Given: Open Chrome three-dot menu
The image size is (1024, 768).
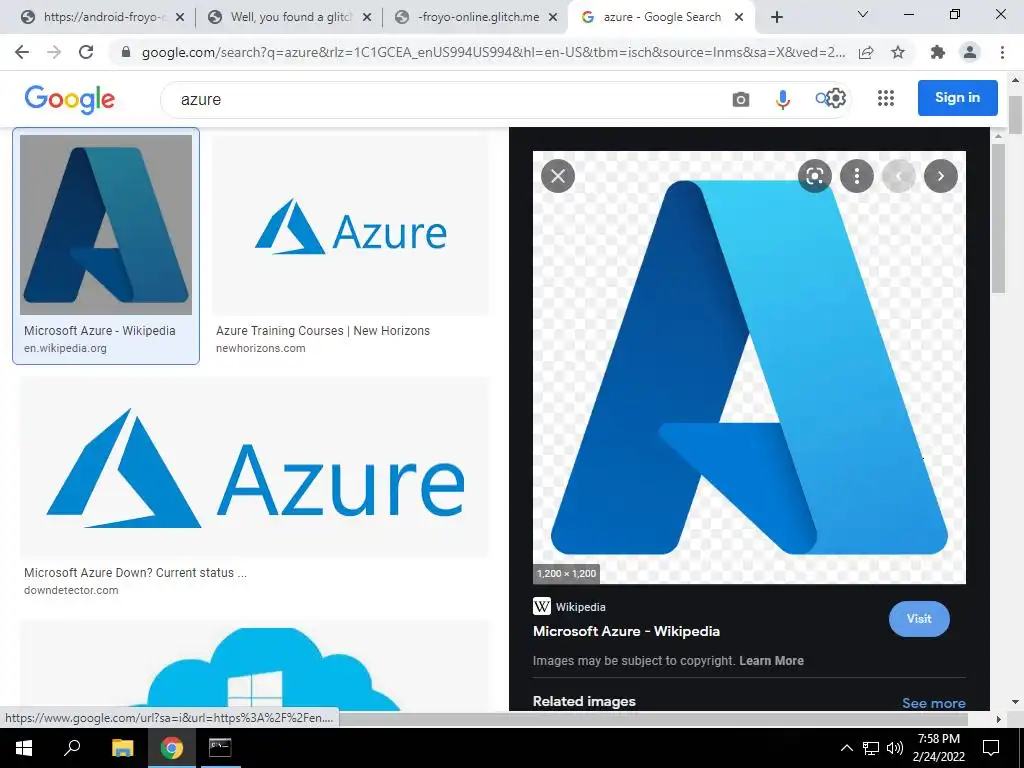Looking at the screenshot, I should (1002, 52).
